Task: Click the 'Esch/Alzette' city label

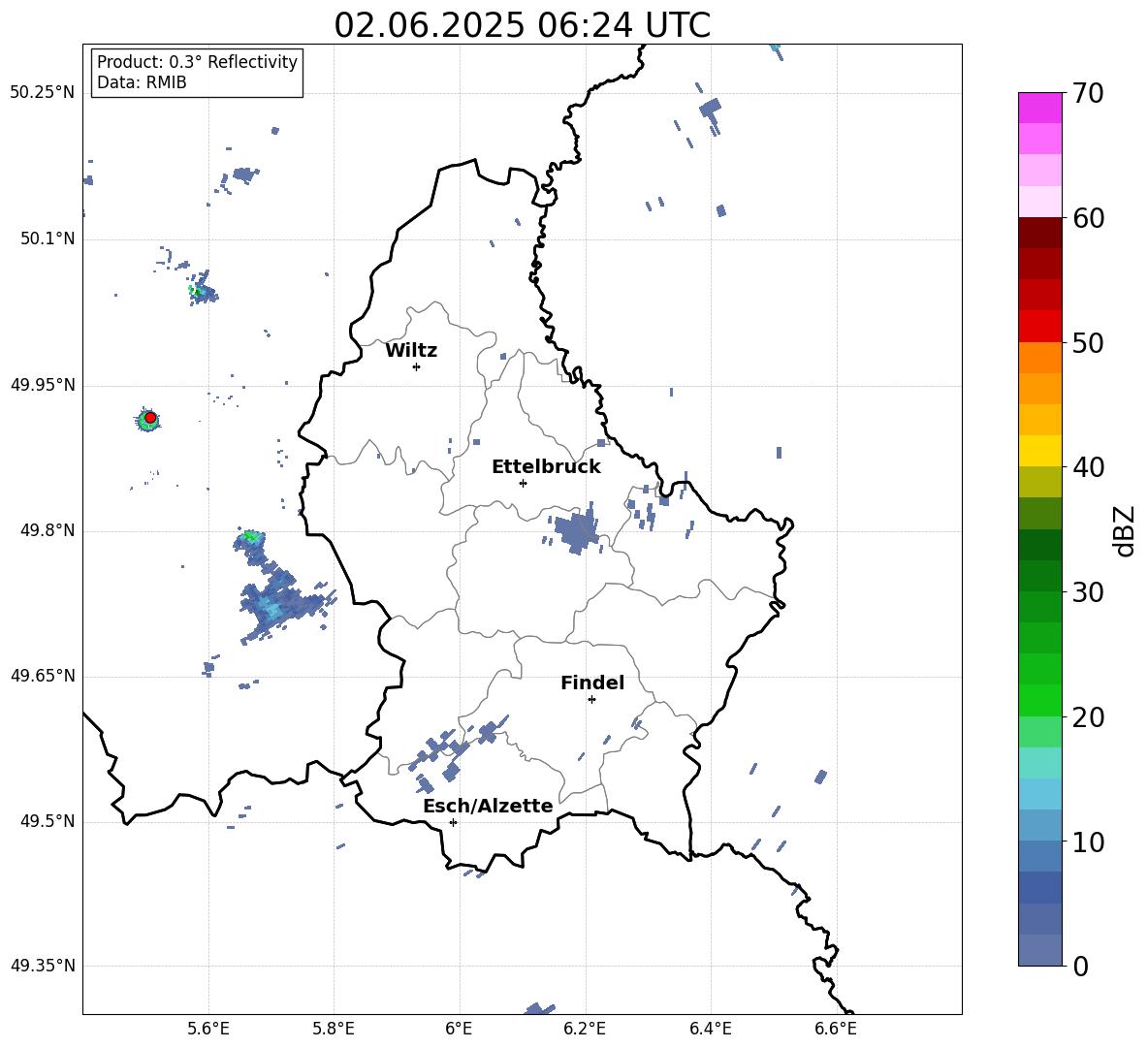Action: click(x=489, y=806)
